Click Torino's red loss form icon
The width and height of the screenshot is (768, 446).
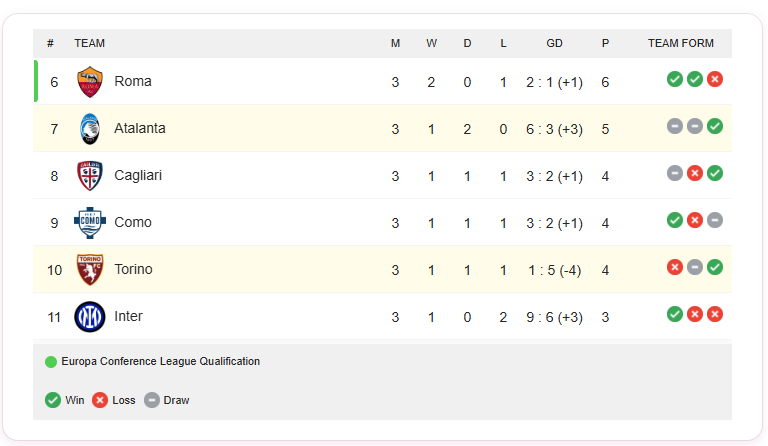click(675, 267)
